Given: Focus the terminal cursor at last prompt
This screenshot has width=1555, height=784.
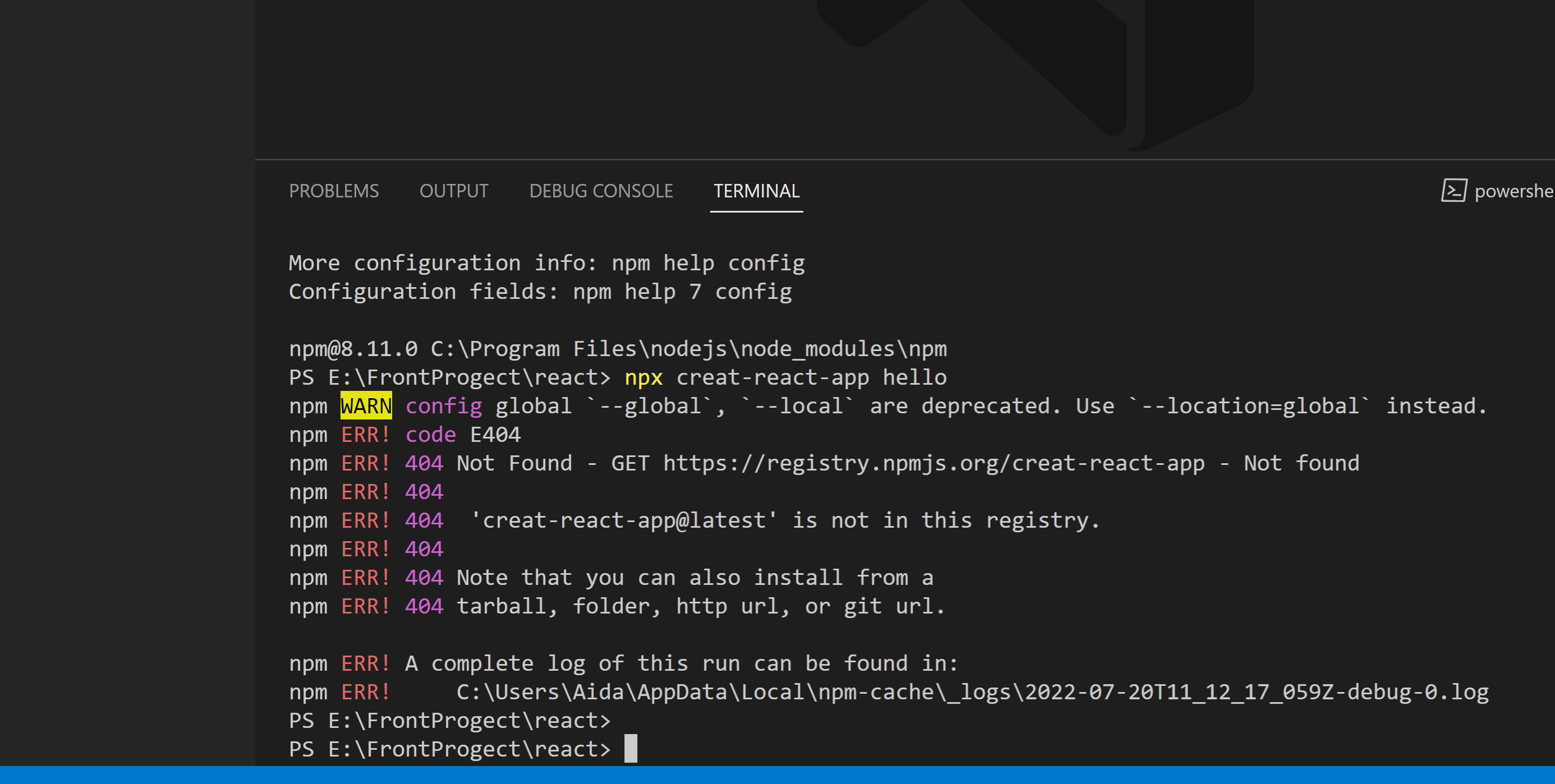Looking at the screenshot, I should (630, 749).
